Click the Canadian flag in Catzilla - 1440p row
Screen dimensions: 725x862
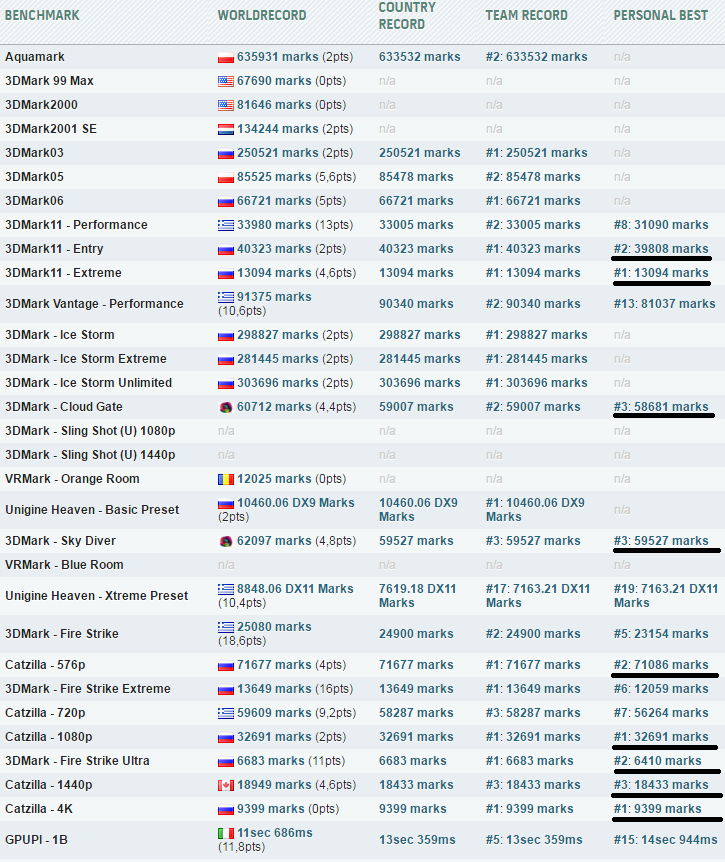pos(225,786)
